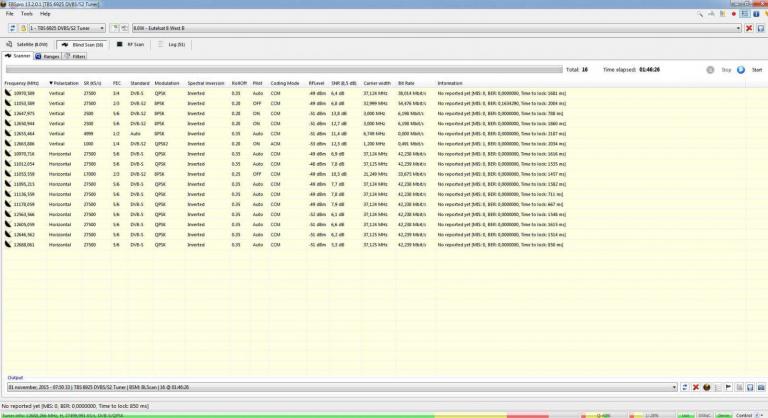Sort by the Frequency (MHz) column header
768x418 pixels.
coord(20,82)
